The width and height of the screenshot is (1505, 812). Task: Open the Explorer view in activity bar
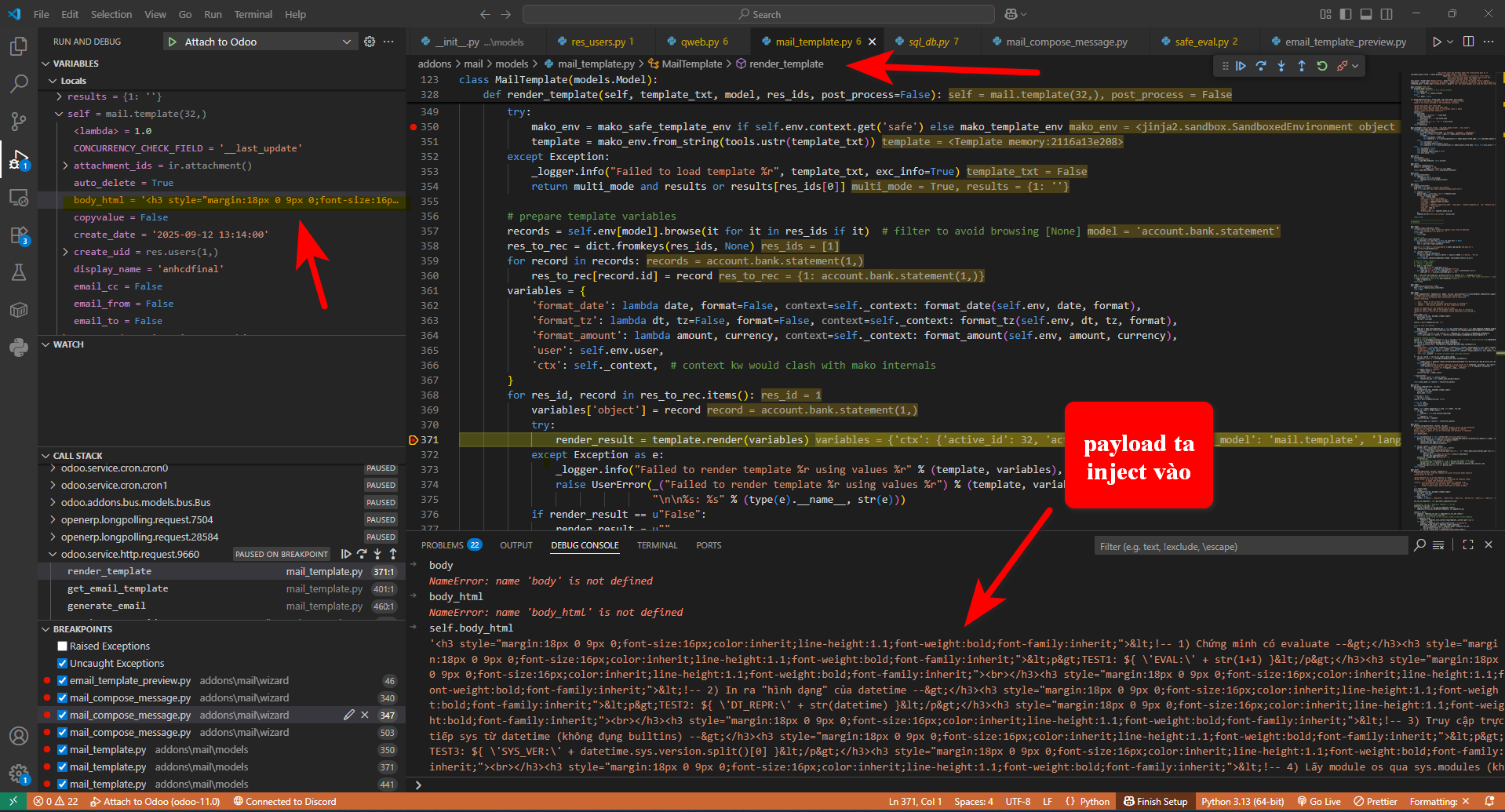click(19, 46)
